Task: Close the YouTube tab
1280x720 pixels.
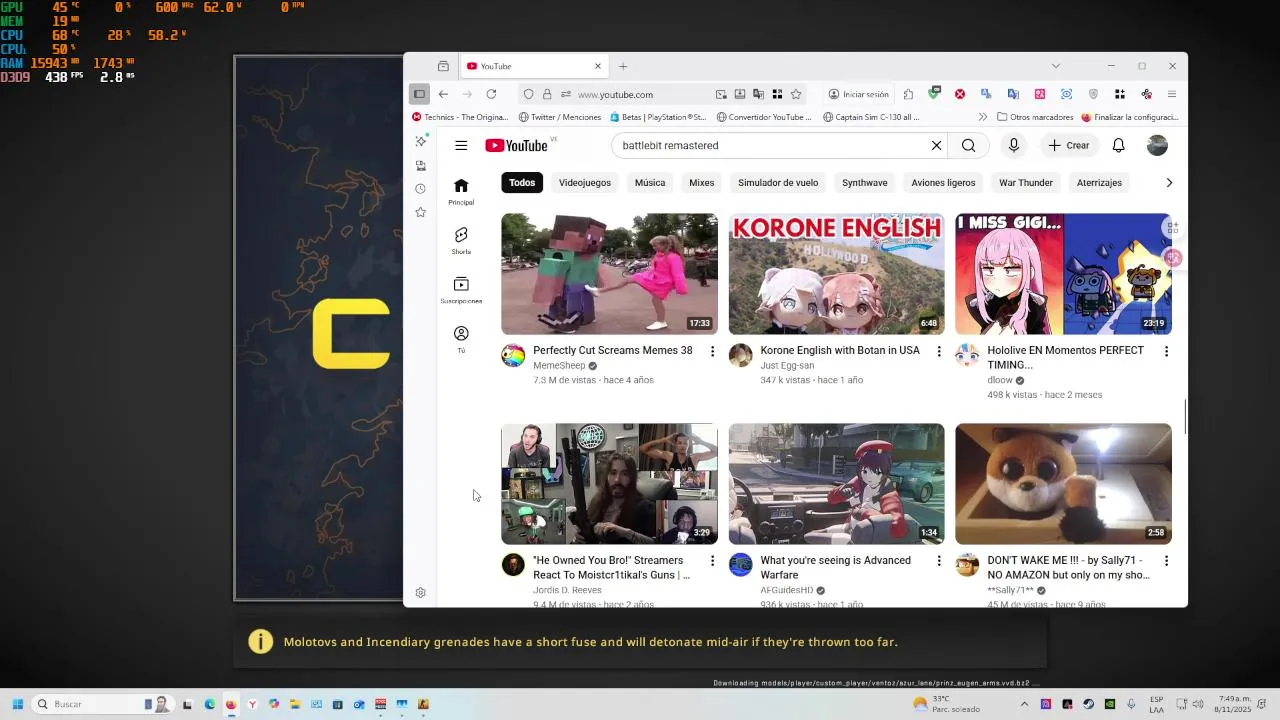Action: (598, 66)
